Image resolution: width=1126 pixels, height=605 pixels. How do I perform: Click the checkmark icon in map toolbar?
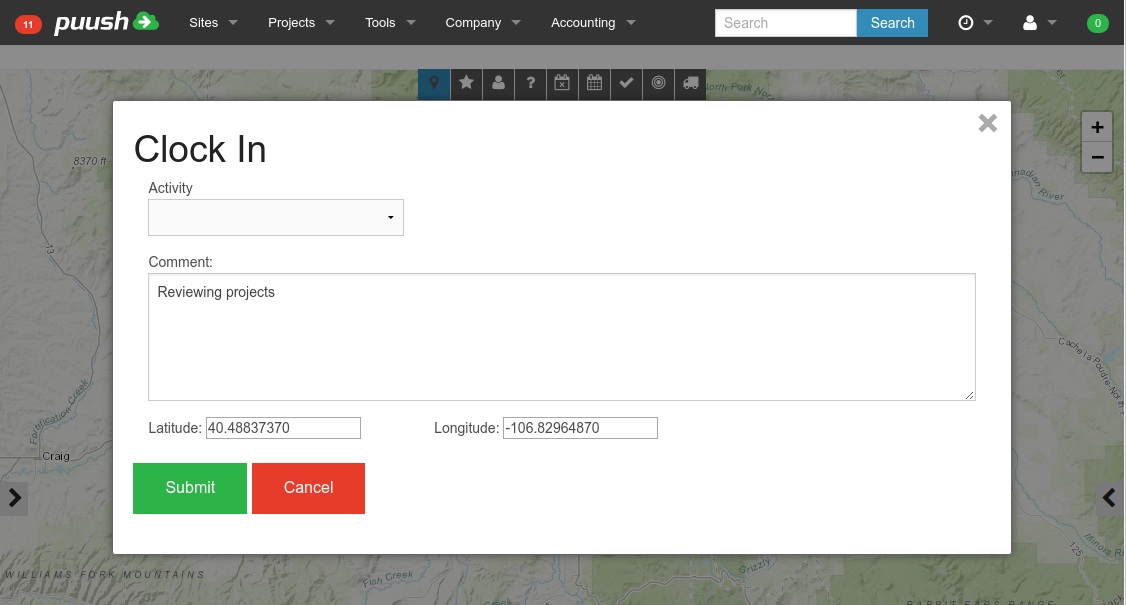coord(626,84)
